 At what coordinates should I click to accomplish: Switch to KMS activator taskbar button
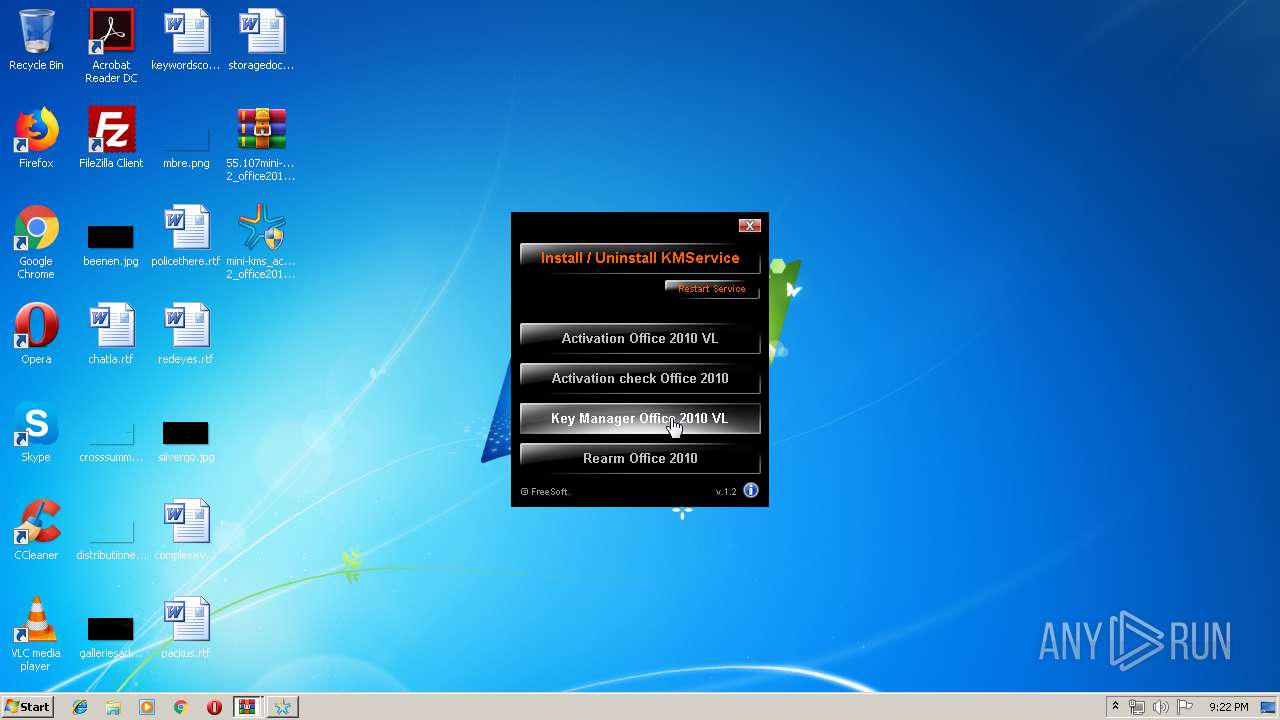pos(283,707)
